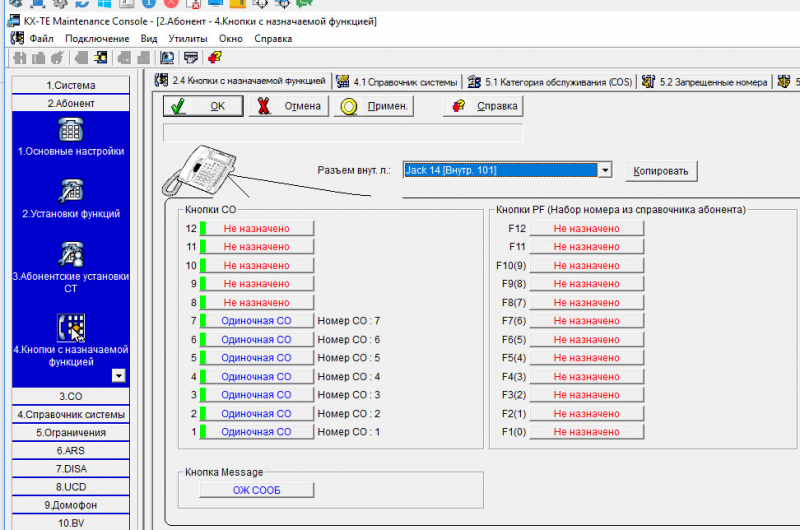Click the red question mark help toolbar icon
The image size is (800, 530).
[214, 58]
